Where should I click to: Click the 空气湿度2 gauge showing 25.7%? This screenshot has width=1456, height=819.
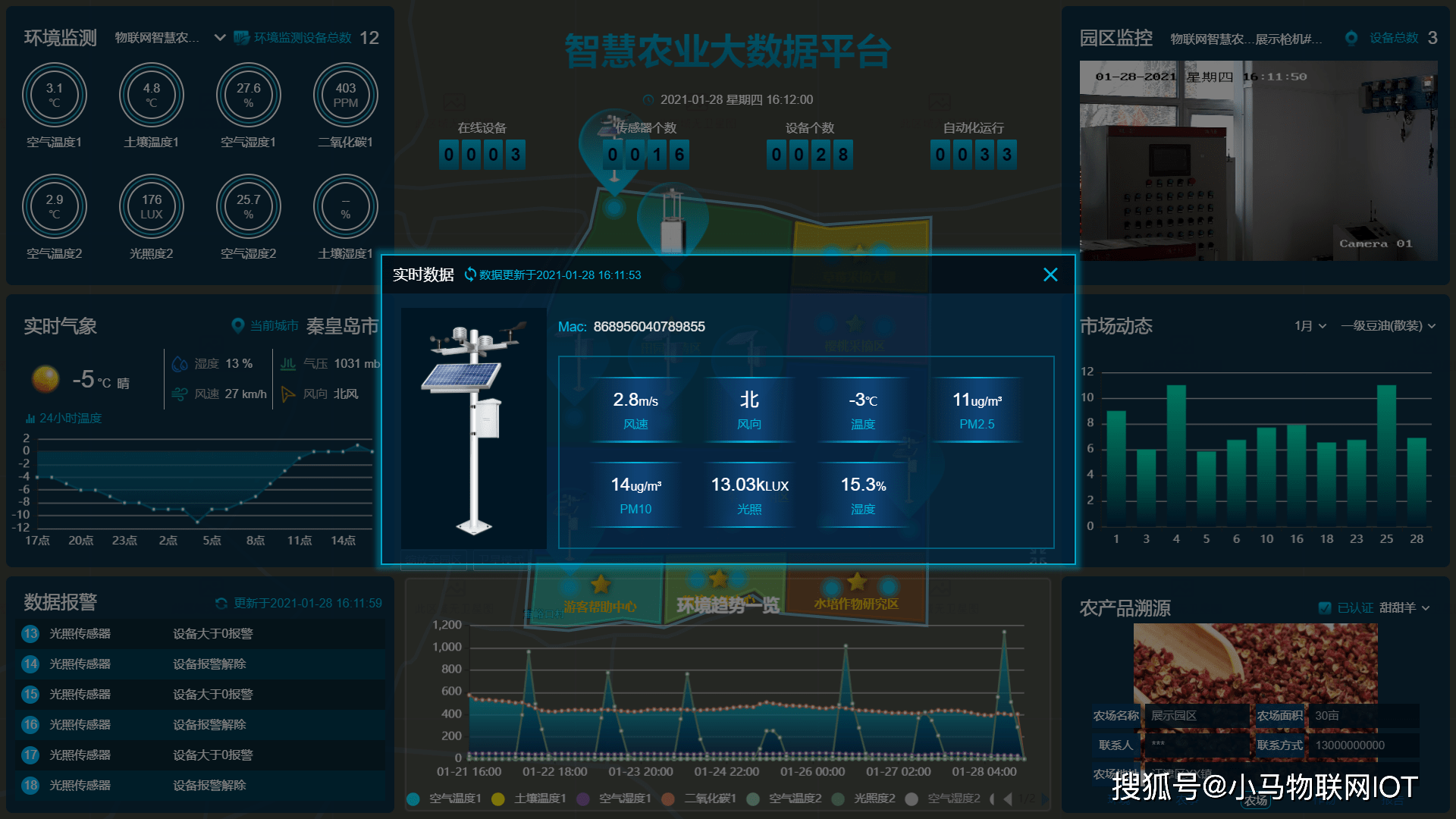click(x=249, y=206)
